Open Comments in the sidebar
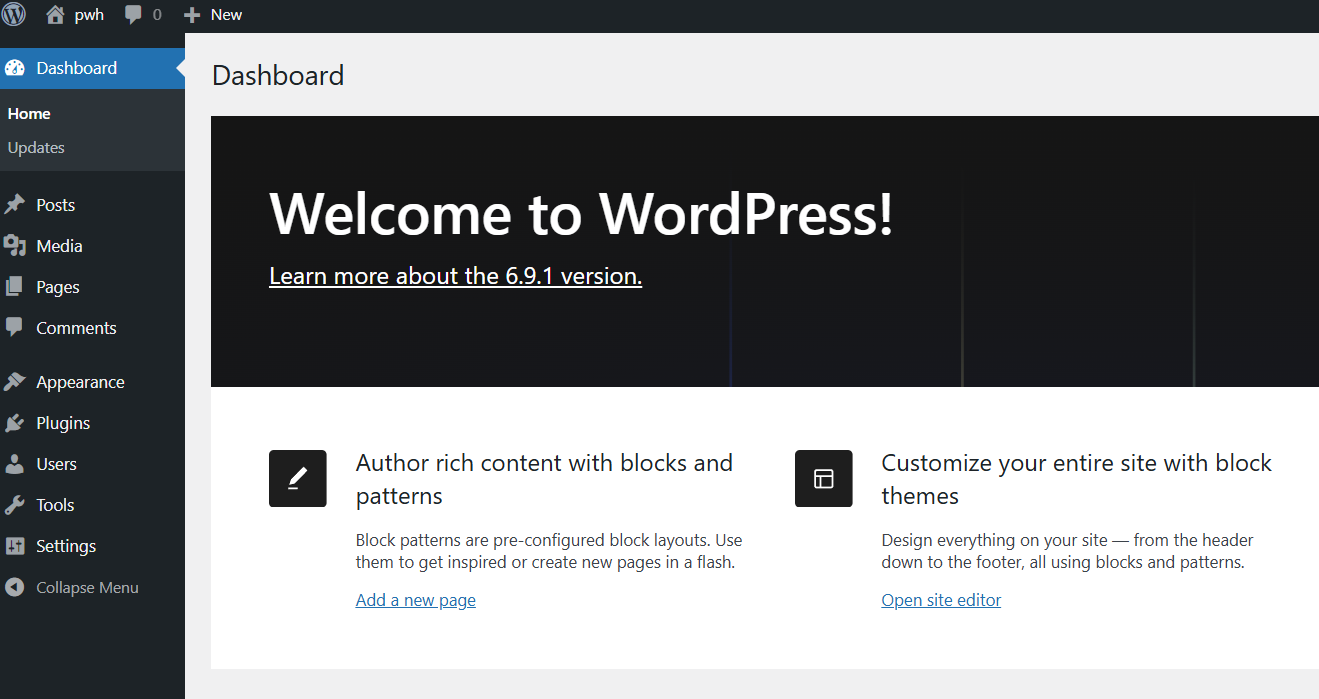 tap(76, 328)
